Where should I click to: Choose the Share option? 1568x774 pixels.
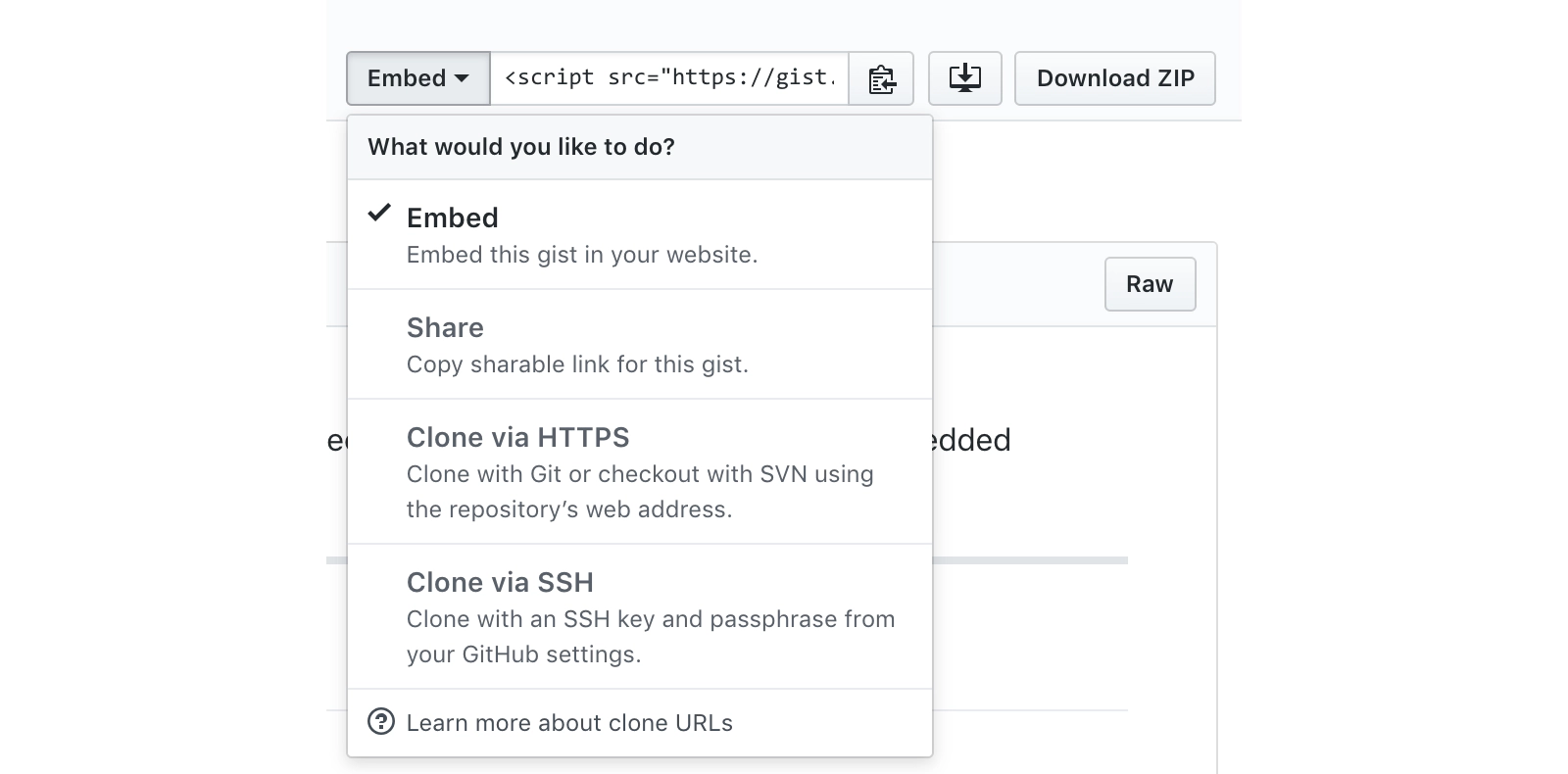click(x=445, y=327)
